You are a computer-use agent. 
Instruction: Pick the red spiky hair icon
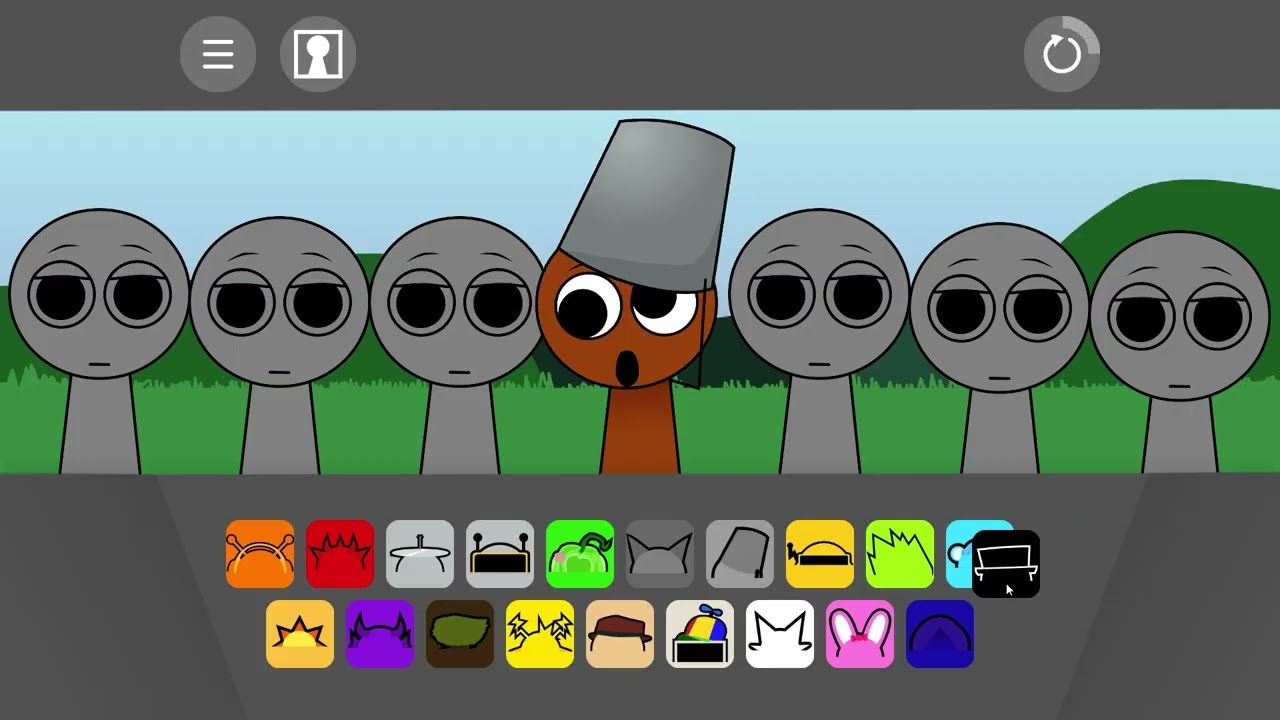(340, 554)
